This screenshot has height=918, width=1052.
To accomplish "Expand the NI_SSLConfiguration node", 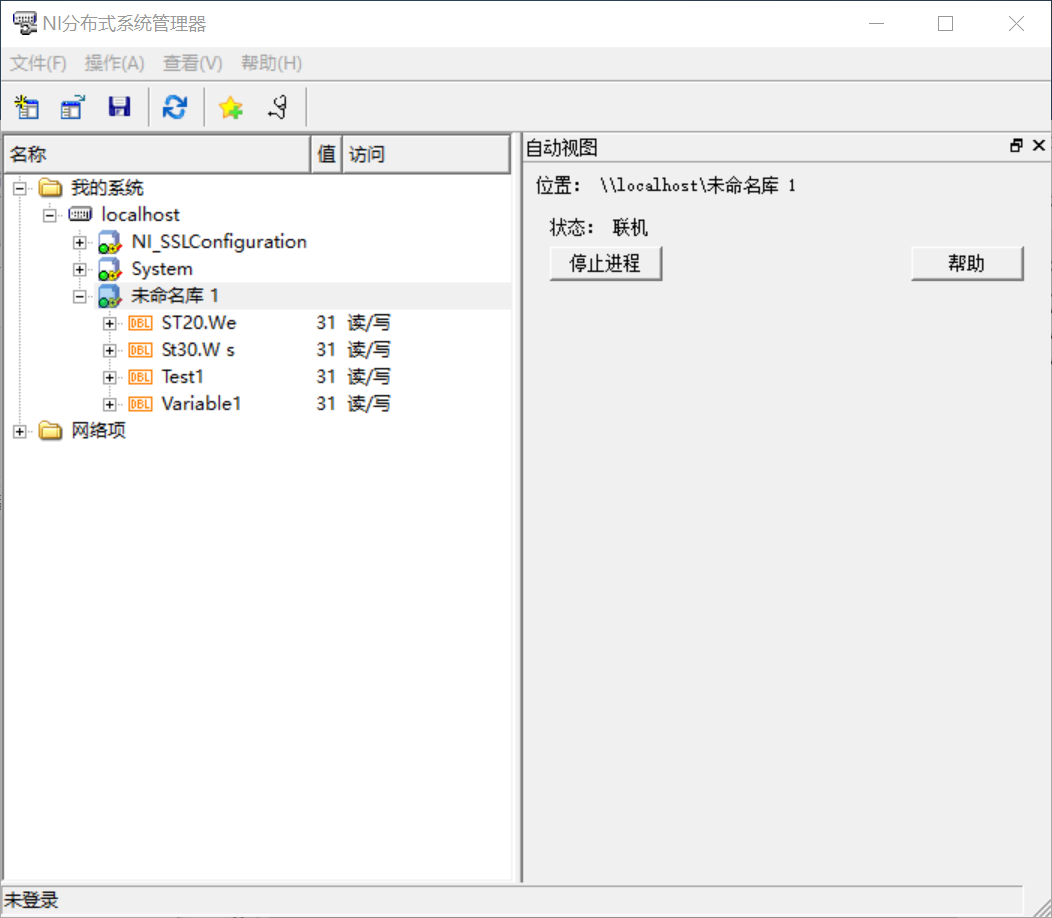I will [x=80, y=242].
